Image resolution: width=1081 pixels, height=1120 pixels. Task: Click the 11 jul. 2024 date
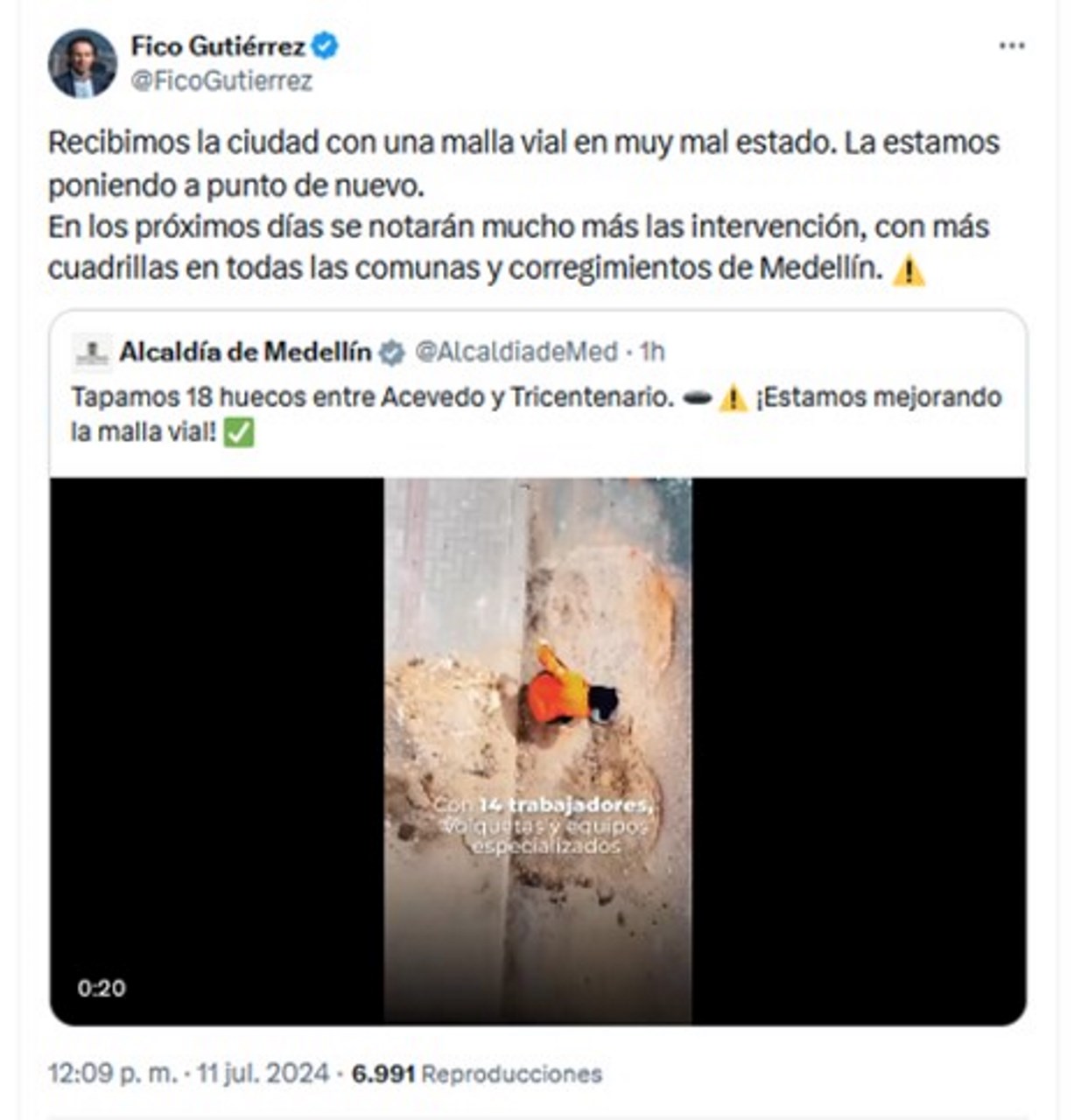point(263,1074)
